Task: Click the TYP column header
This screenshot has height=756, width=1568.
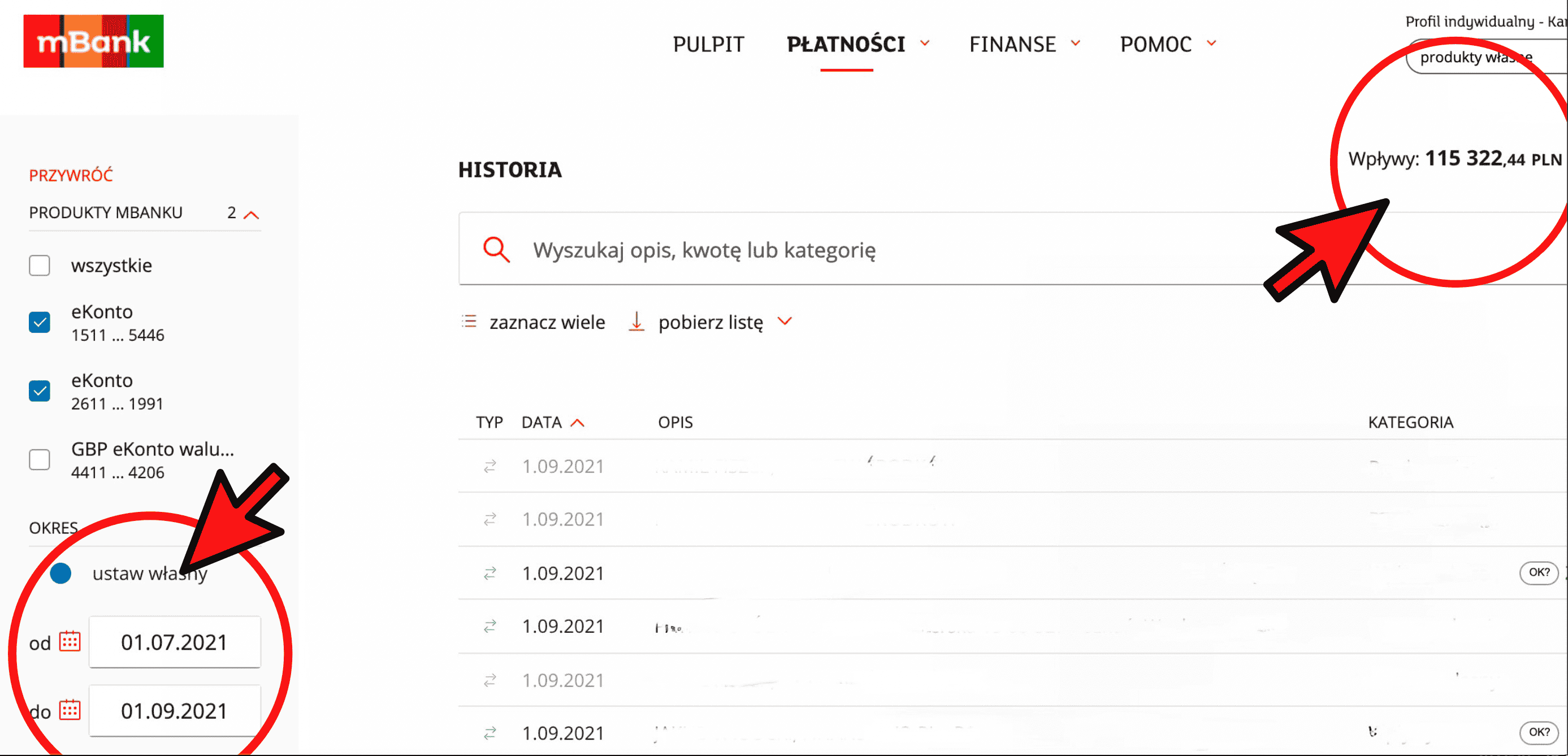Action: (489, 423)
